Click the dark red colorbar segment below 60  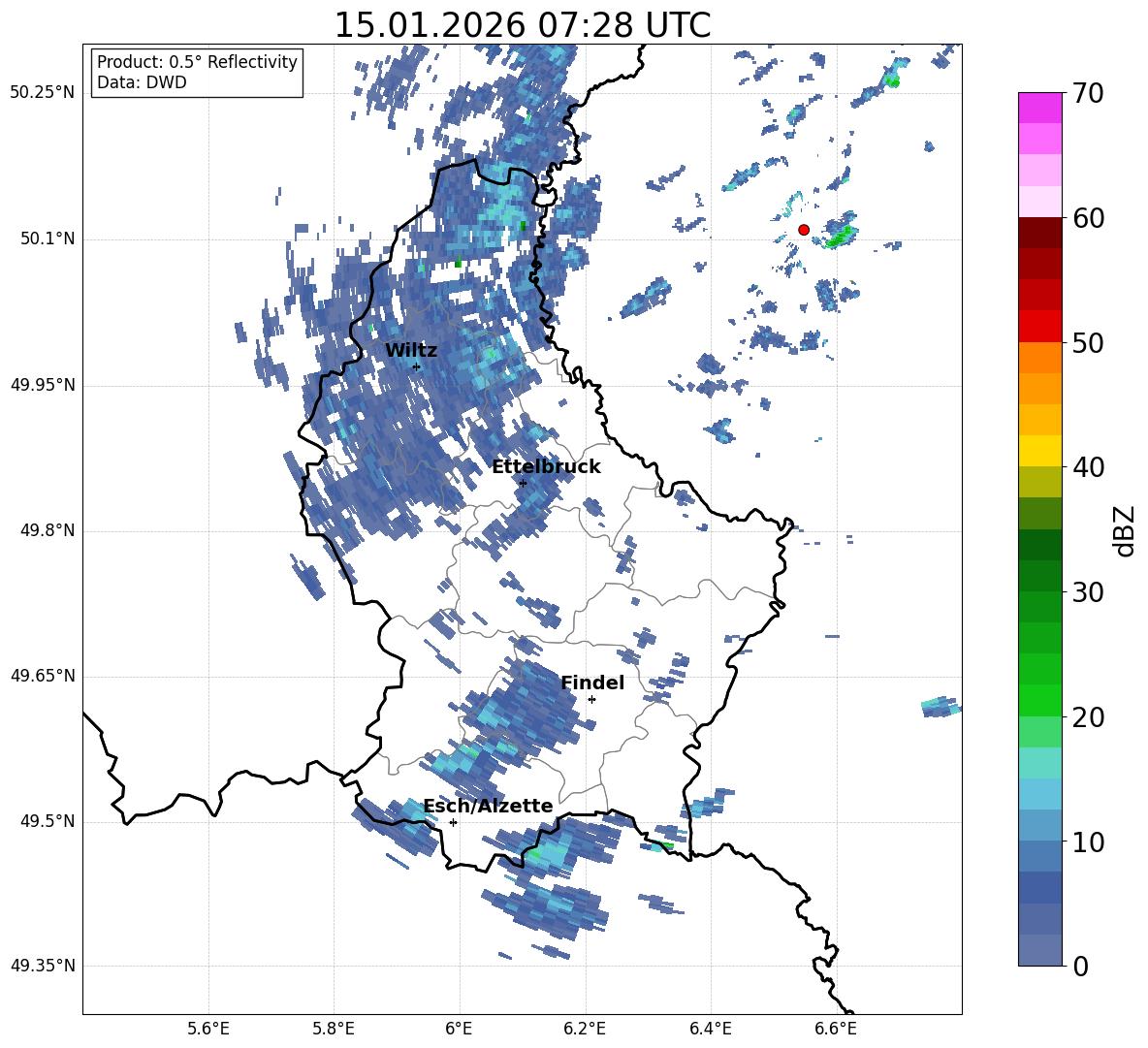point(1039,233)
